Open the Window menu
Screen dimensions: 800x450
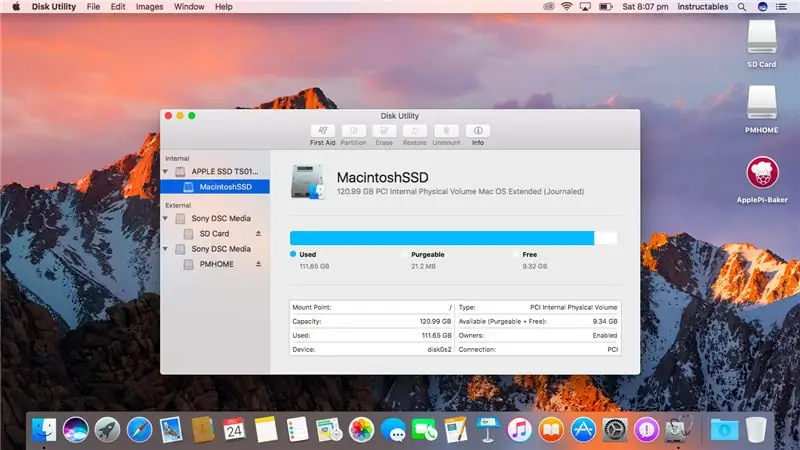pos(189,7)
